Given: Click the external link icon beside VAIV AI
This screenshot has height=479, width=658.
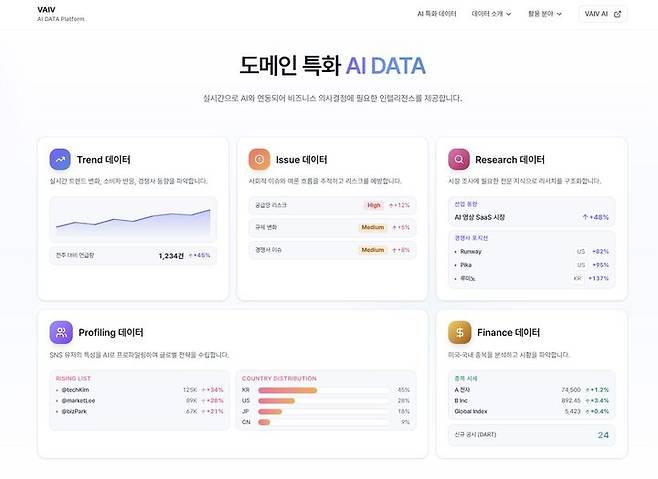Looking at the screenshot, I should coord(617,14).
